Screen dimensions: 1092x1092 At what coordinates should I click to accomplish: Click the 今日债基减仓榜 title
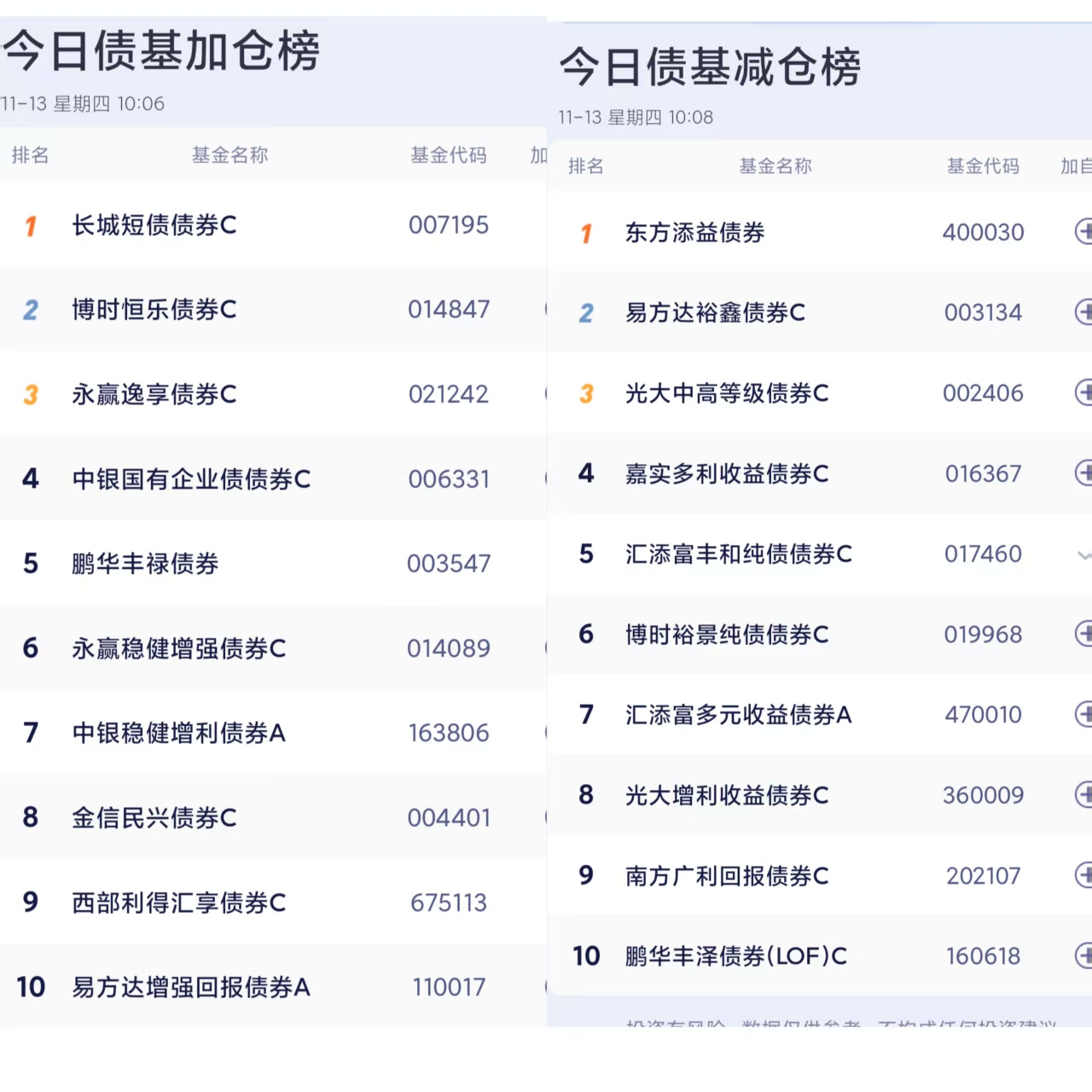click(710, 67)
